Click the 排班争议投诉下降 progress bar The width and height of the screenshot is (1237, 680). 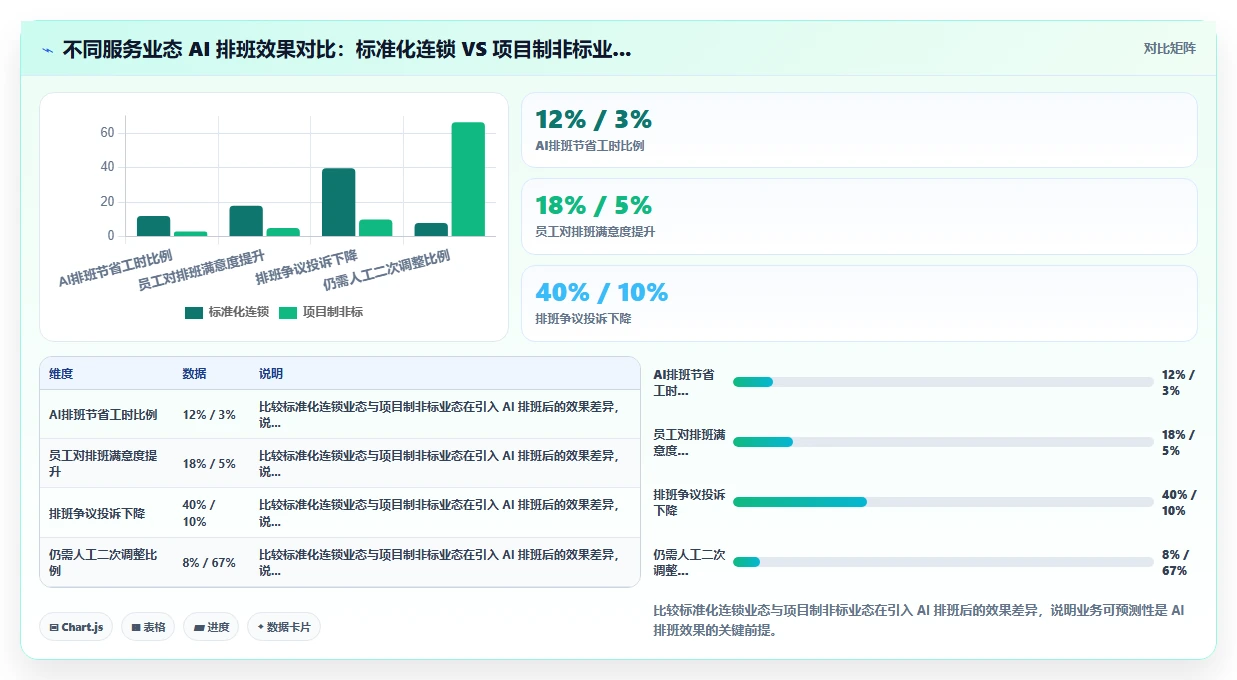[943, 502]
